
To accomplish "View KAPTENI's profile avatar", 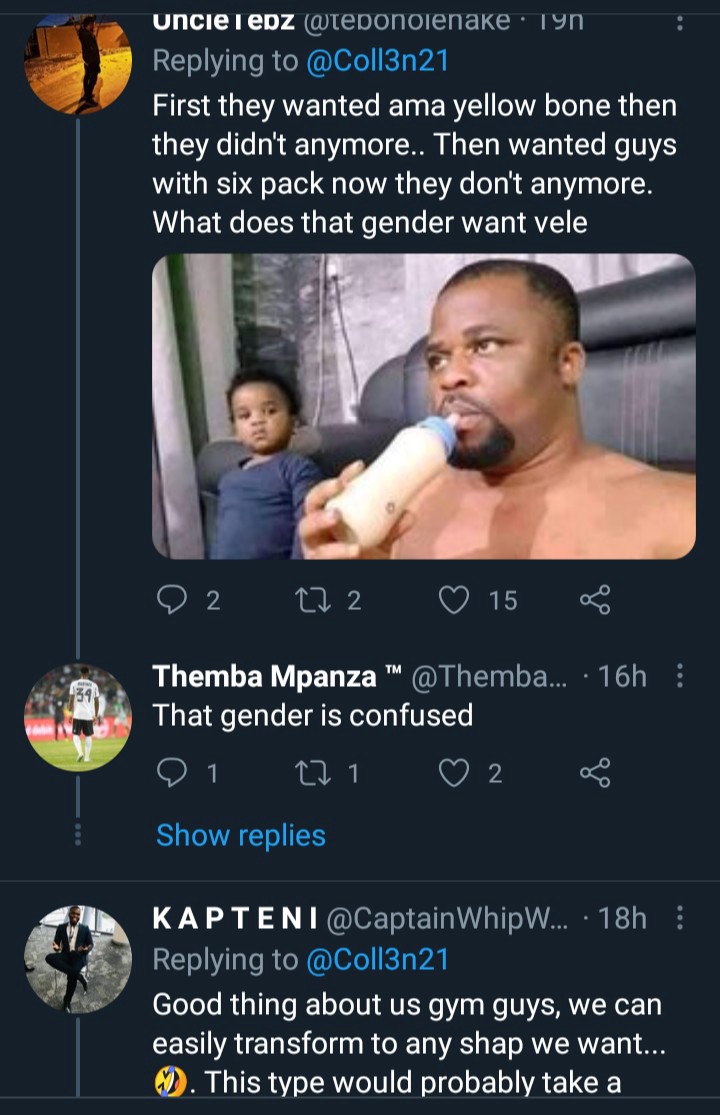I will 78,959.
